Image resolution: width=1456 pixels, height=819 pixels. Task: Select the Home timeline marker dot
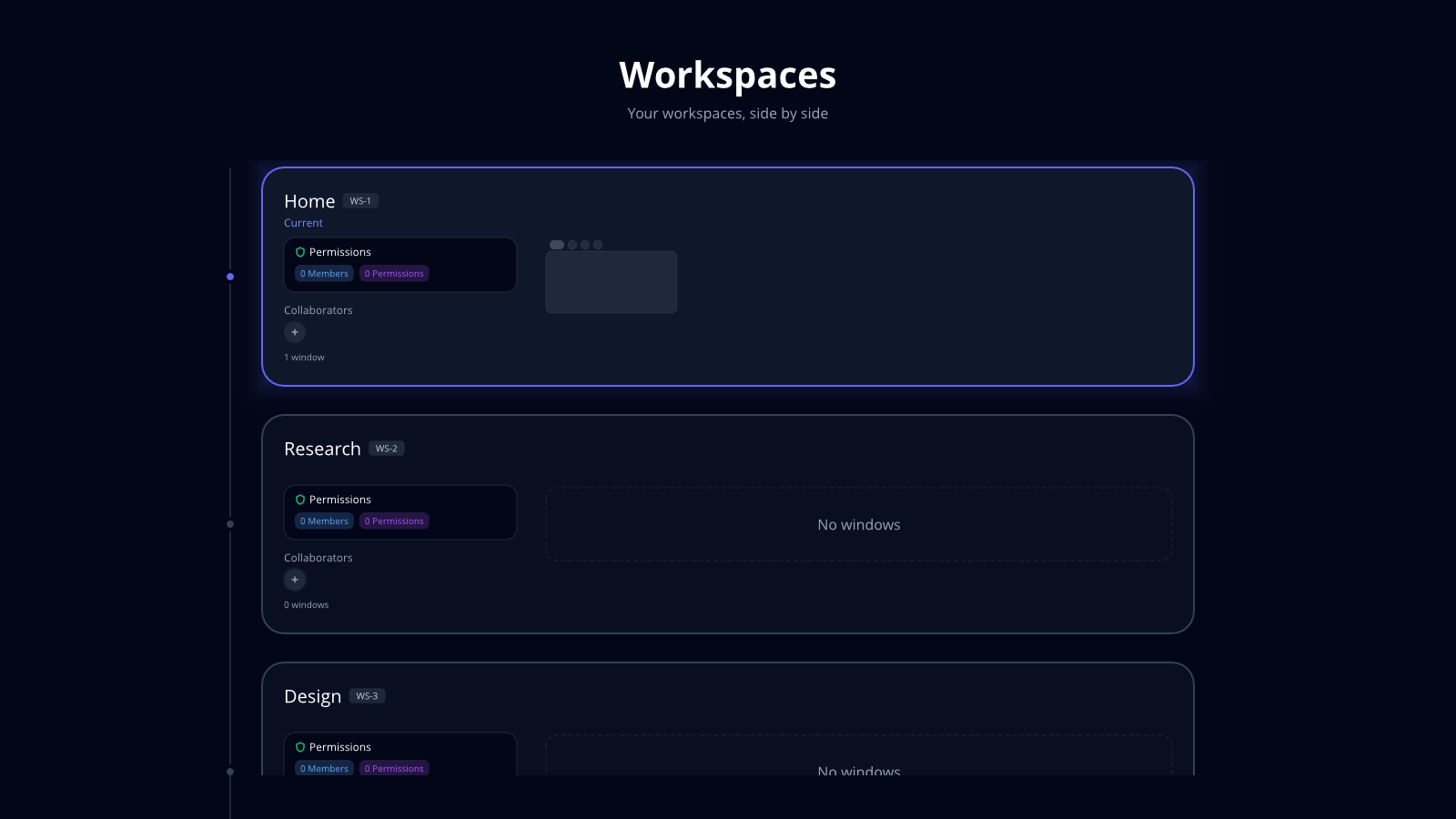tap(230, 277)
